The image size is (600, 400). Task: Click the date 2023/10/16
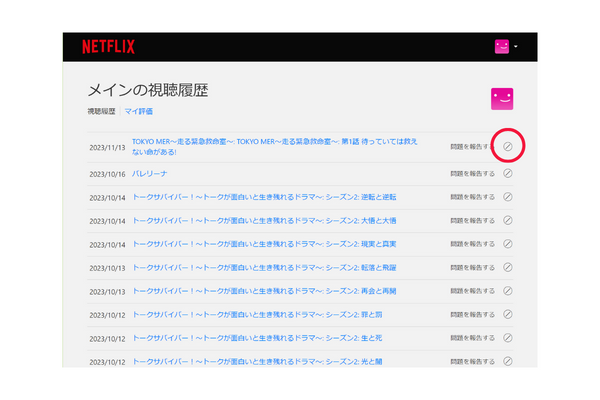pos(108,175)
